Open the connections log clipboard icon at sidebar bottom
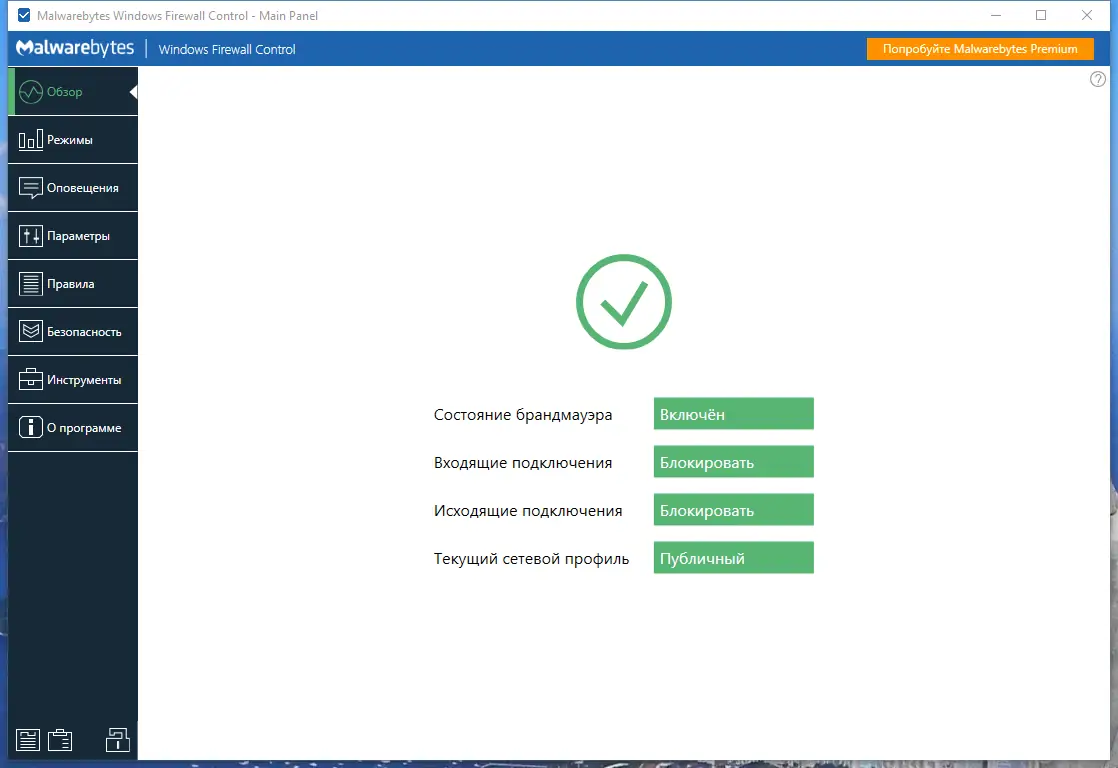The height and width of the screenshot is (768, 1118). pyautogui.click(x=60, y=739)
